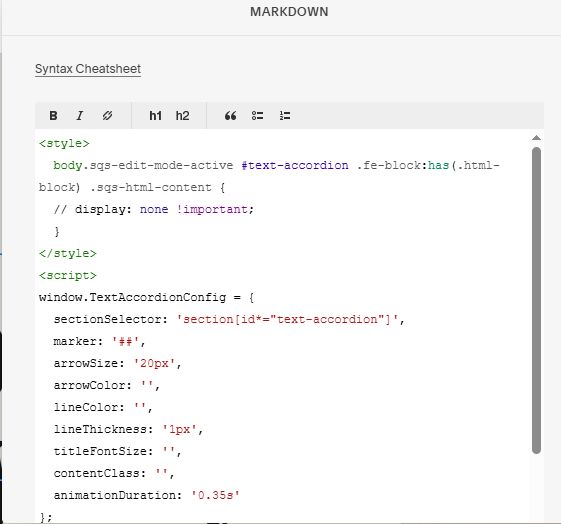The image size is (561, 524).
Task: Click the animationDuration '0.35s' value
Action: point(215,495)
